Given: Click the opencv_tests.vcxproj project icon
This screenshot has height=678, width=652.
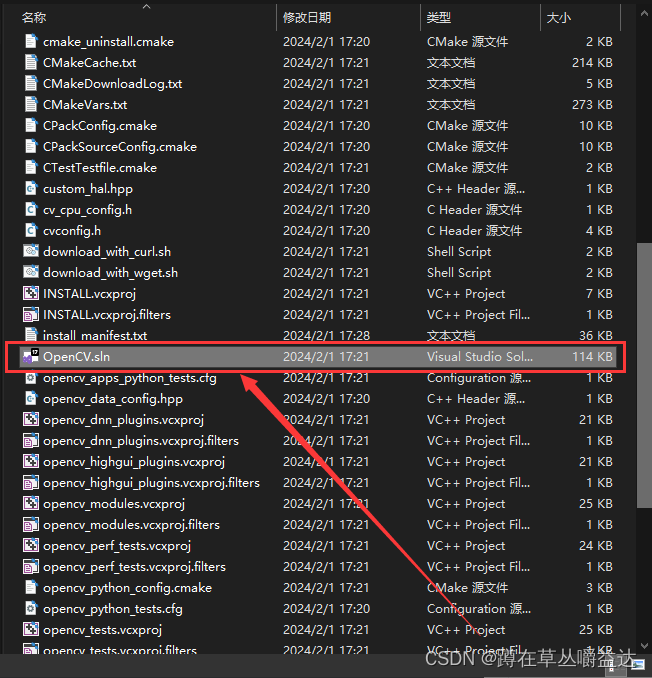Looking at the screenshot, I should click(x=31, y=630).
